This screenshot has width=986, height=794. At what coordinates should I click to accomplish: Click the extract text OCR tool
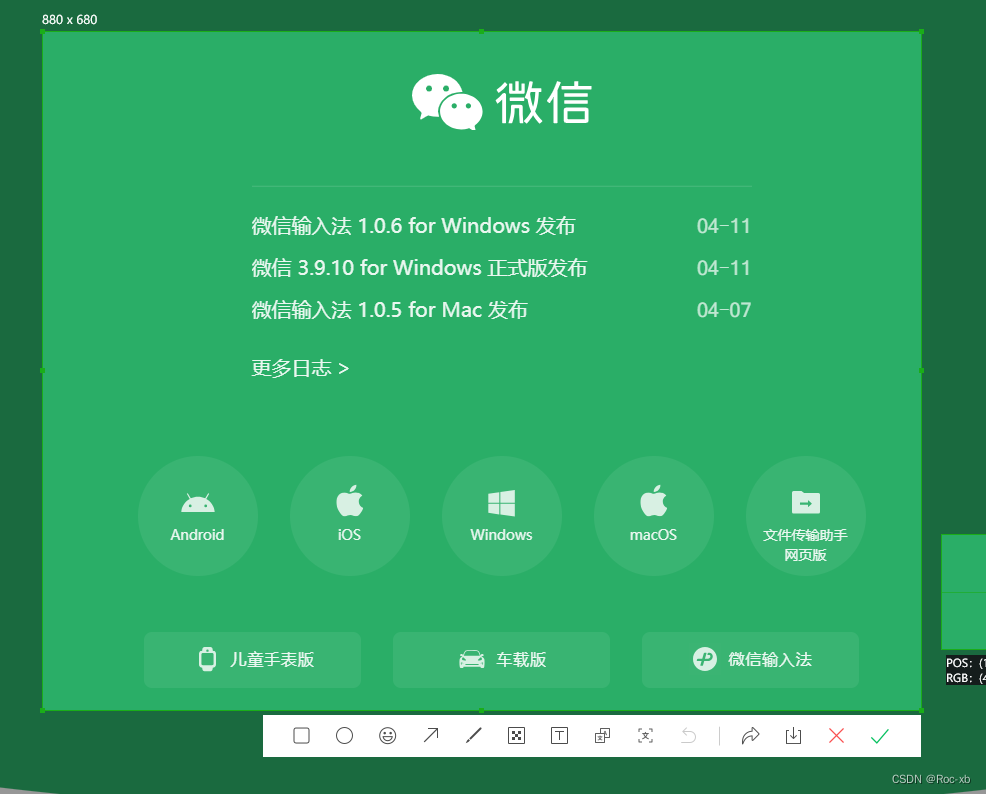point(645,736)
